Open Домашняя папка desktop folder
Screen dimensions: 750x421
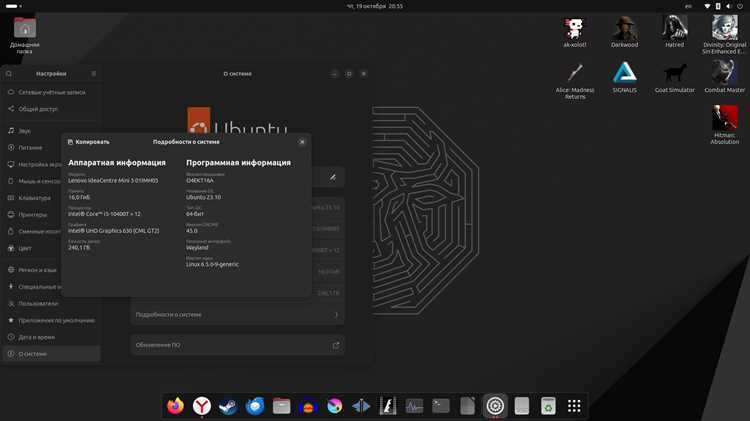[25, 35]
